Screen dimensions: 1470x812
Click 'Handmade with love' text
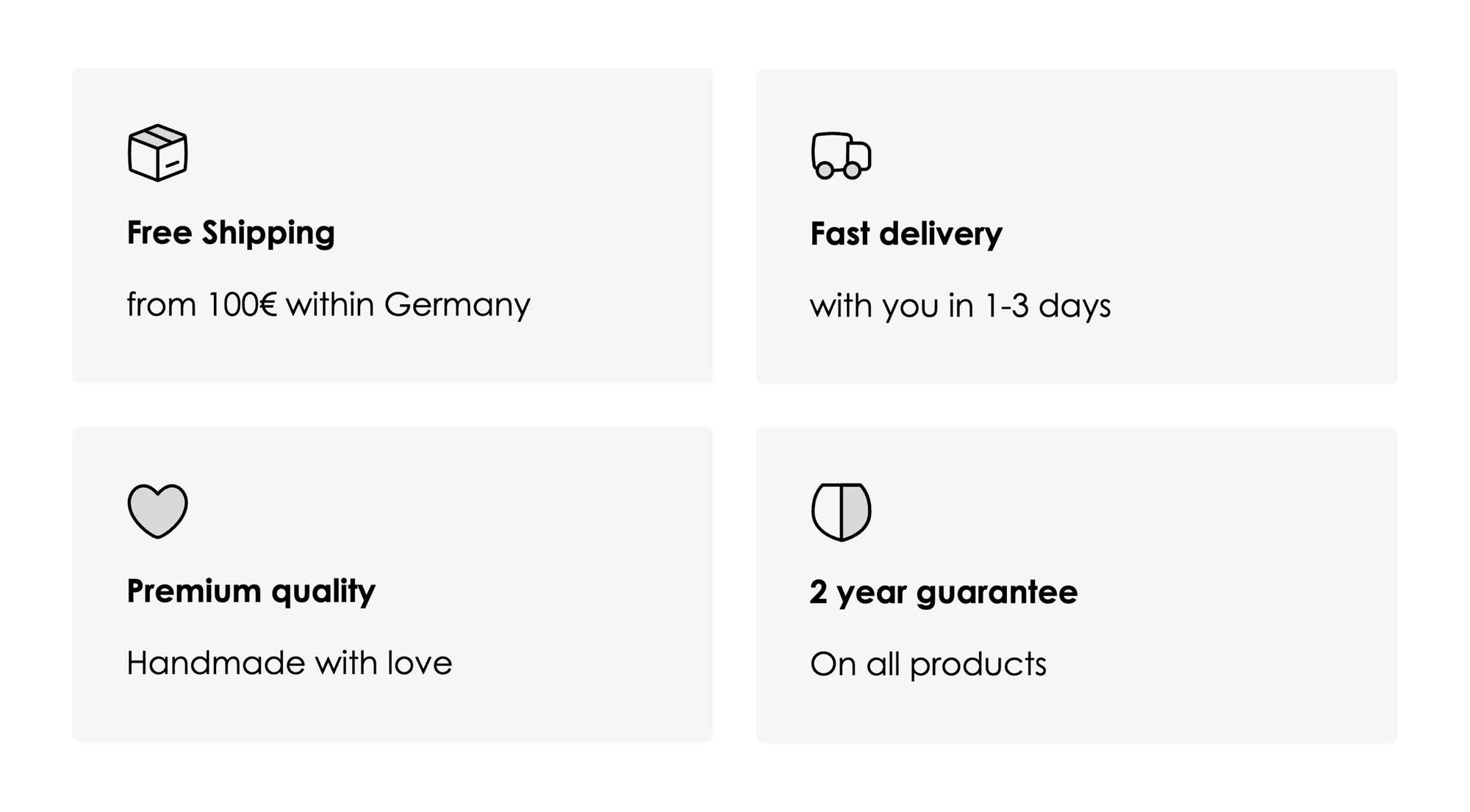289,663
